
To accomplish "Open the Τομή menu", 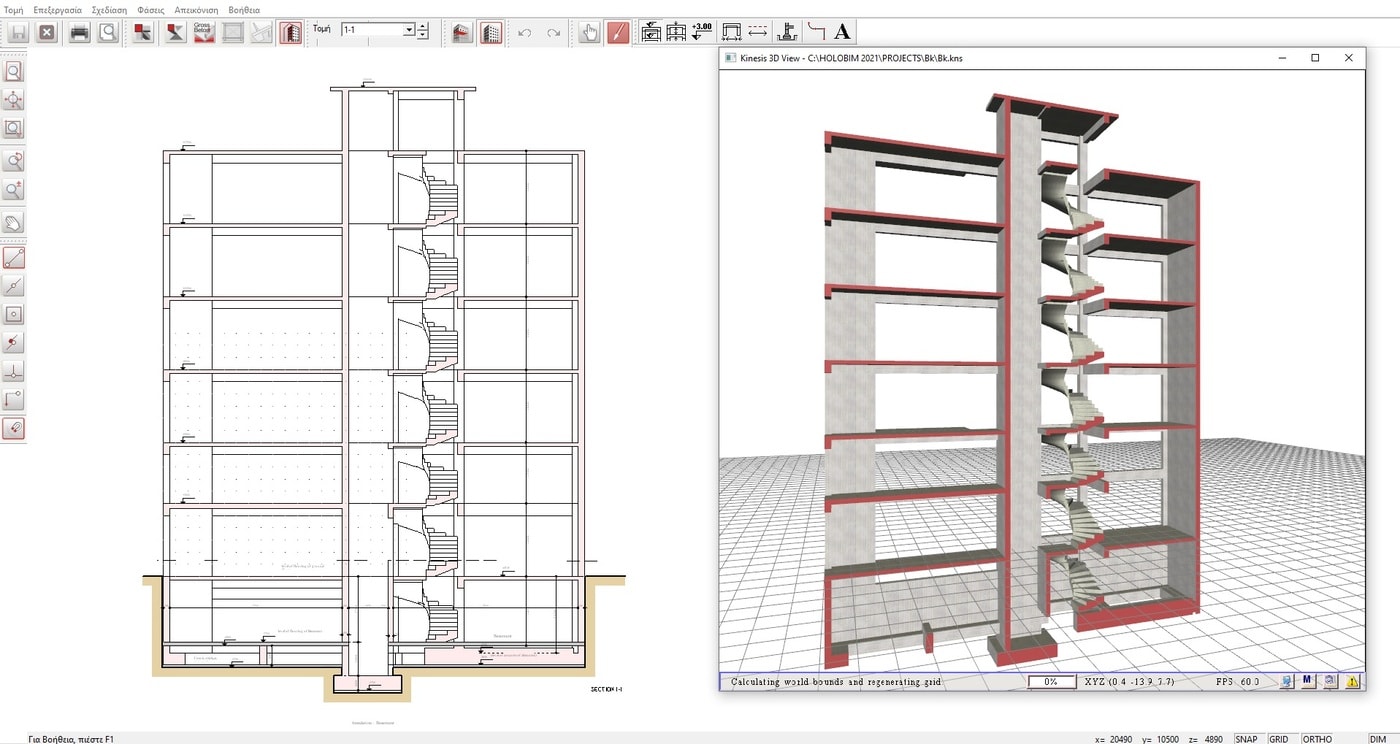I will coord(14,9).
